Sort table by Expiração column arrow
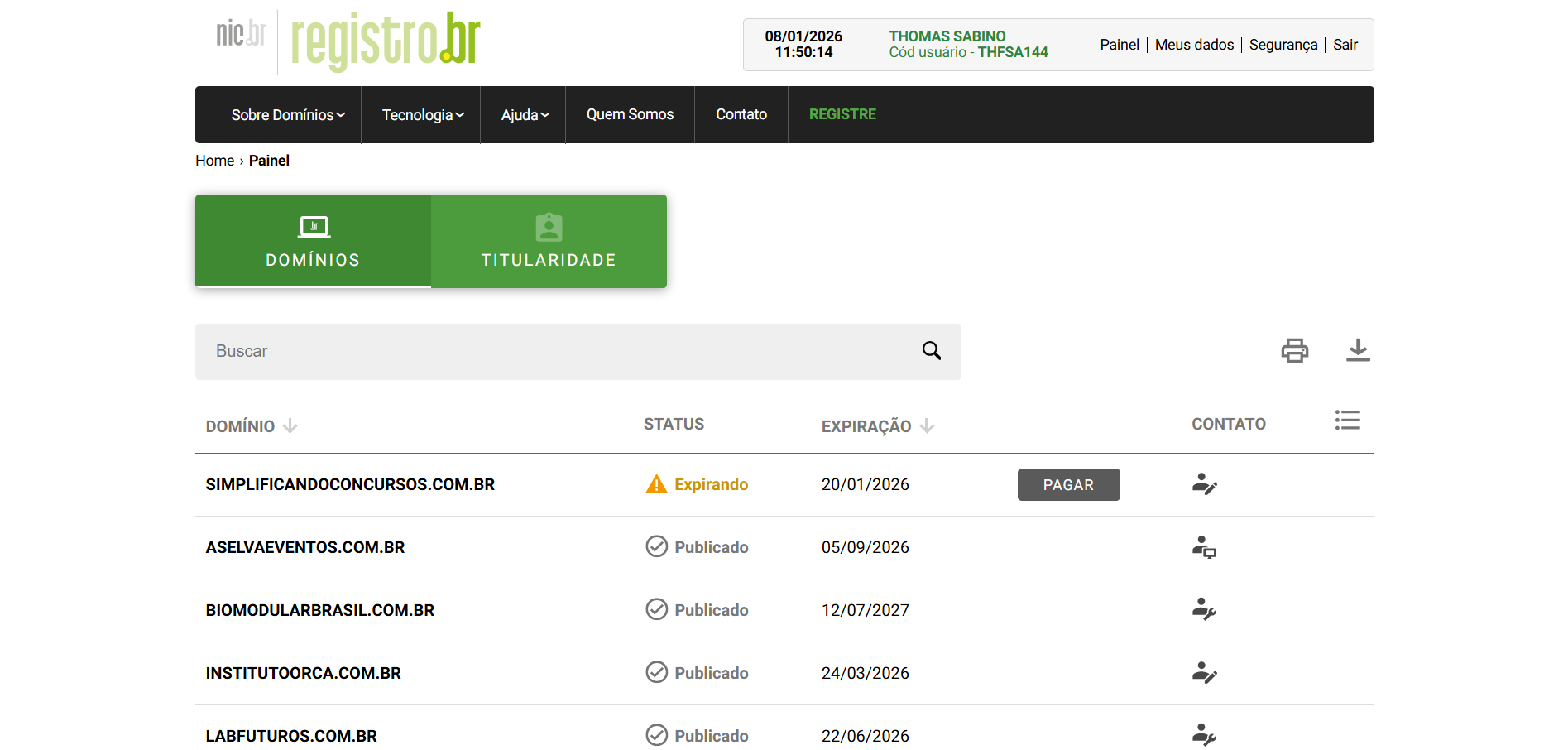This screenshot has height=750, width=1568. [x=927, y=426]
